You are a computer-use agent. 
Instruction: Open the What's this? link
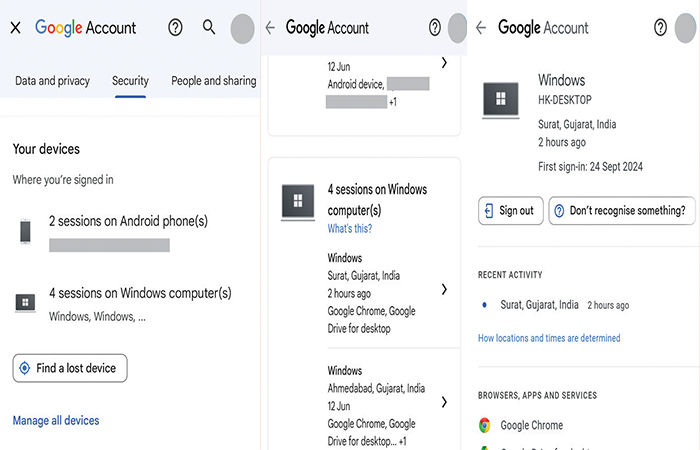tap(350, 229)
